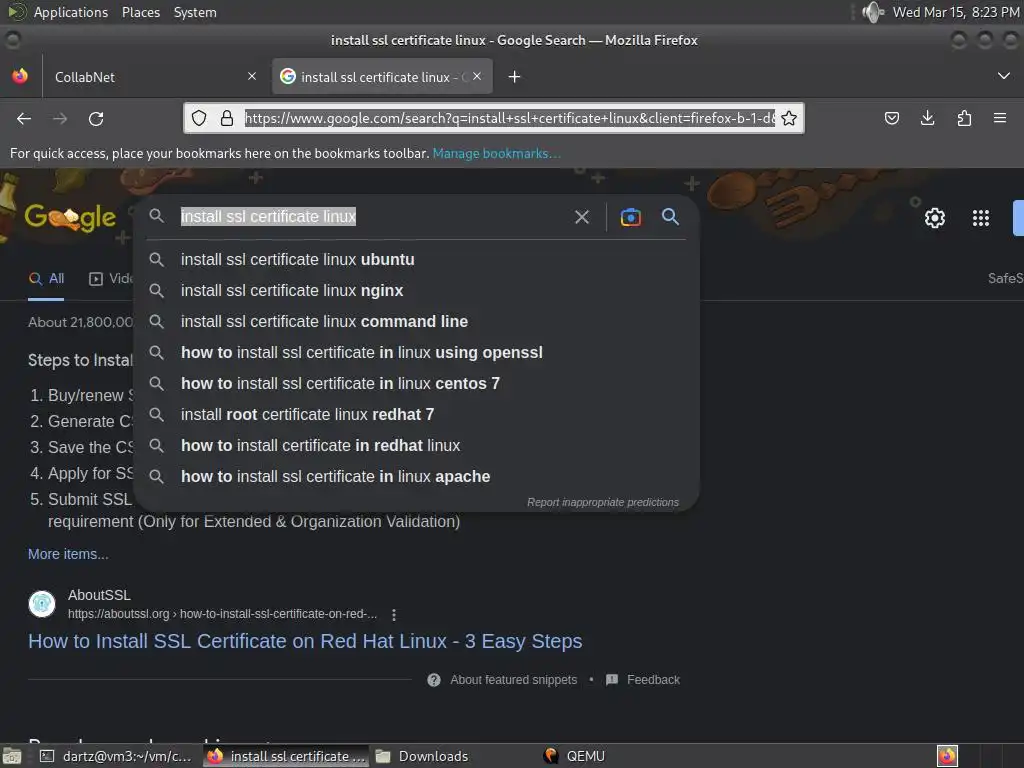View site security via padlock icon
This screenshot has height=768, width=1024.
click(x=227, y=118)
